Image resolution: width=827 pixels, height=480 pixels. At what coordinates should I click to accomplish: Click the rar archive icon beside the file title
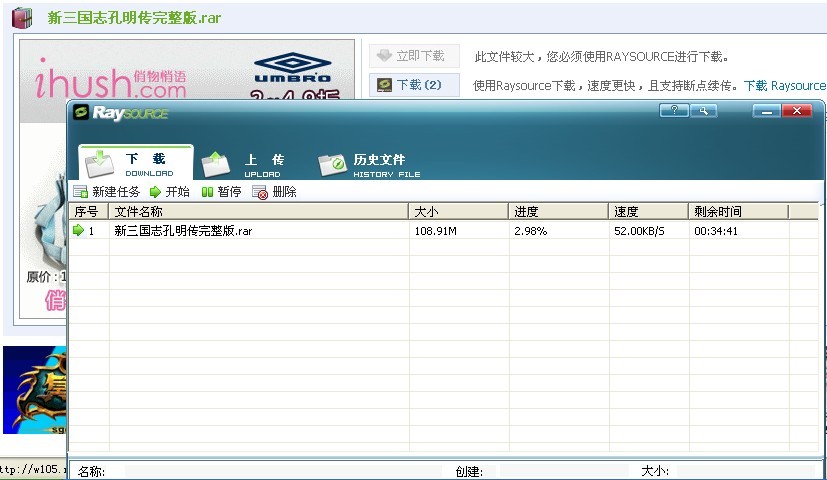point(22,18)
